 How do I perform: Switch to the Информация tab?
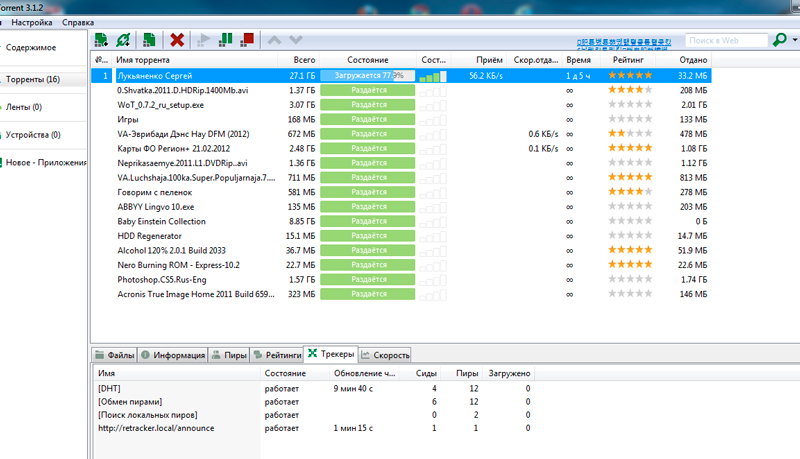point(173,355)
